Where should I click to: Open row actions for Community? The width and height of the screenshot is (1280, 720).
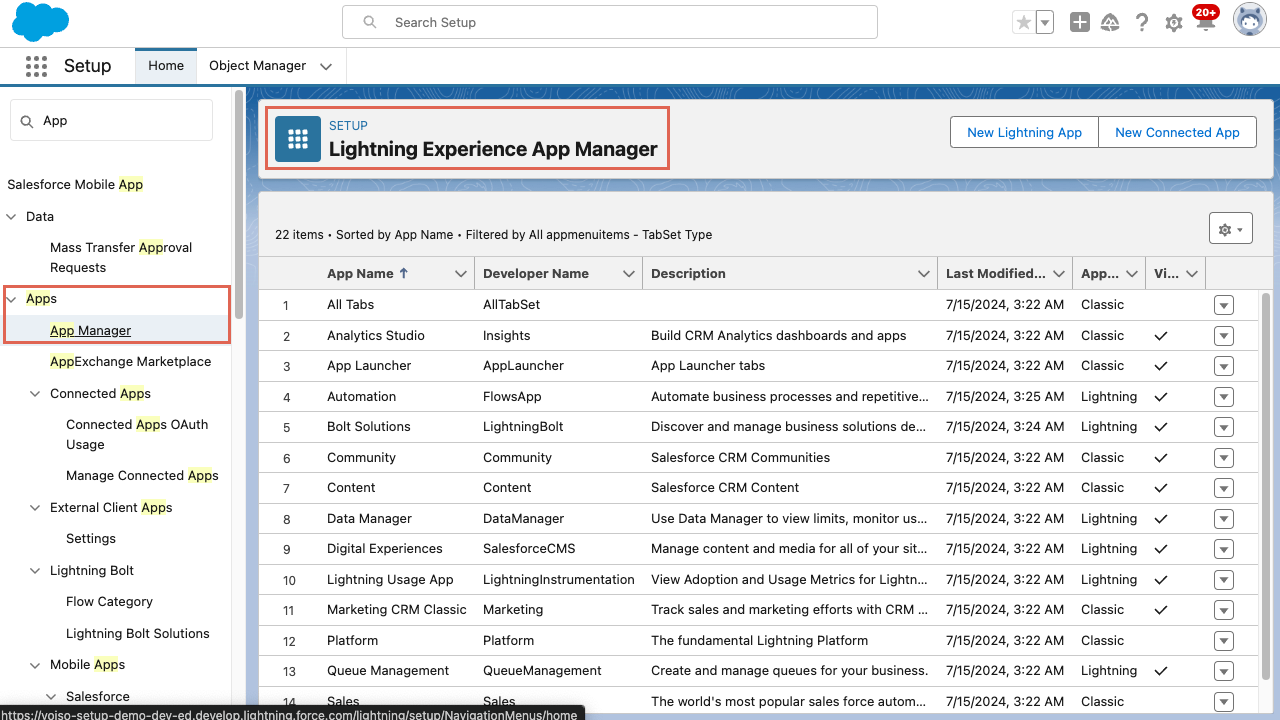1224,458
